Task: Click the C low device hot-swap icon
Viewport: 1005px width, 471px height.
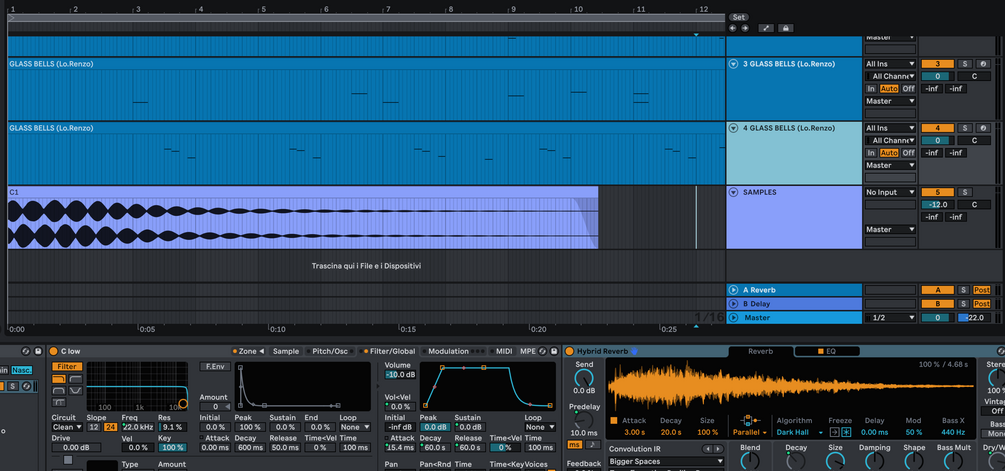Action: click(543, 351)
